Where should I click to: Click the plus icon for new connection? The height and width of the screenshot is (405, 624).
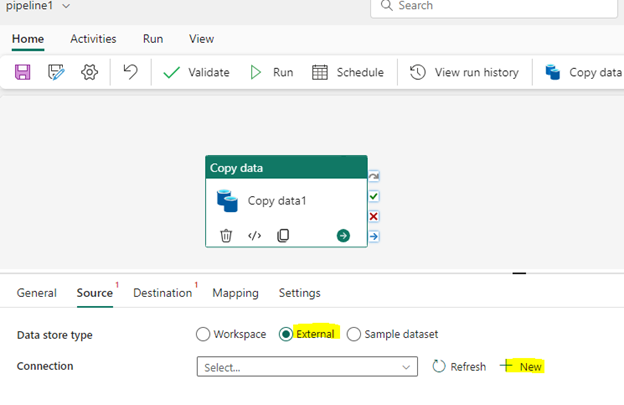pos(506,365)
